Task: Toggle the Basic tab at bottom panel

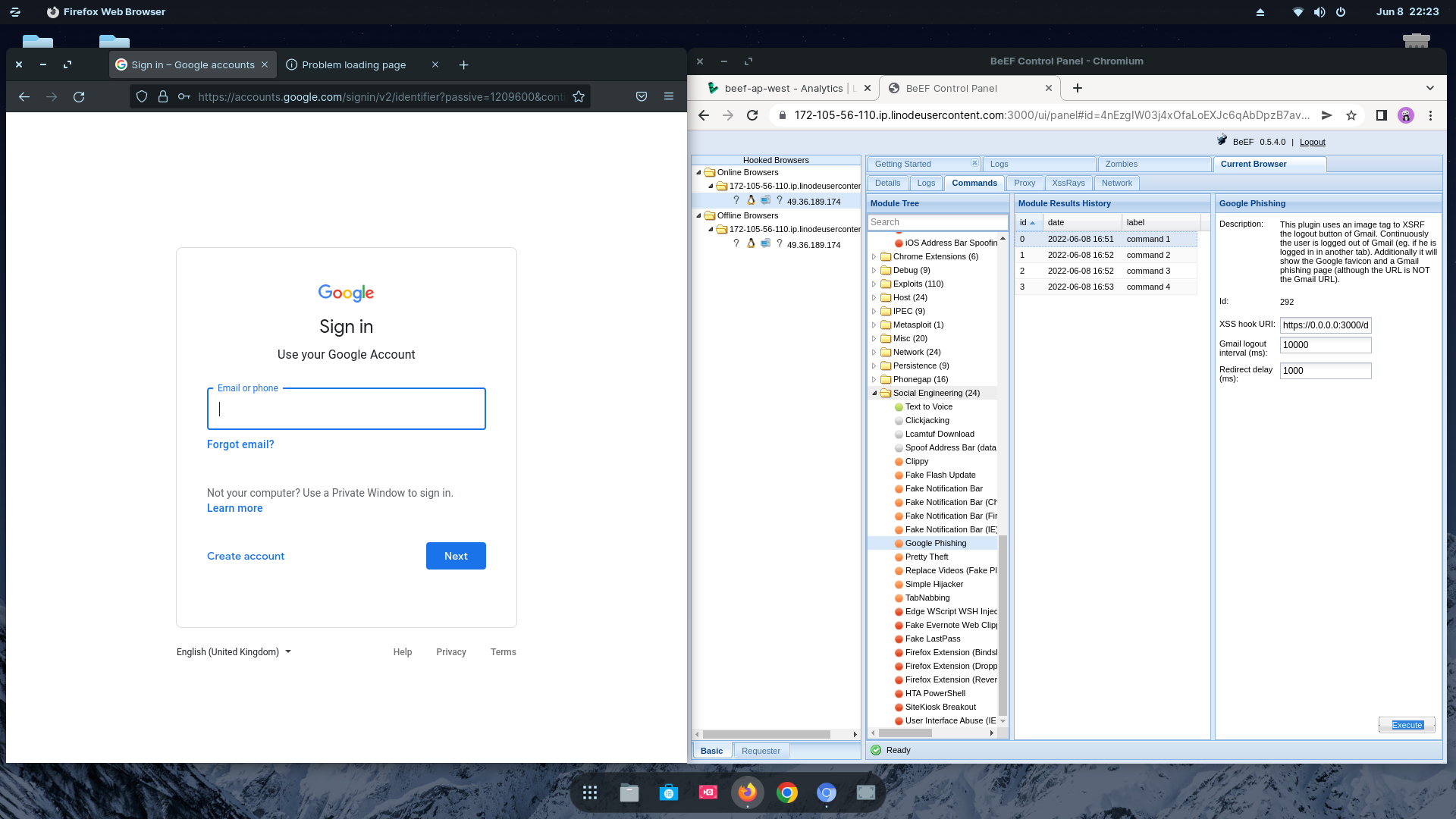Action: 712,750
